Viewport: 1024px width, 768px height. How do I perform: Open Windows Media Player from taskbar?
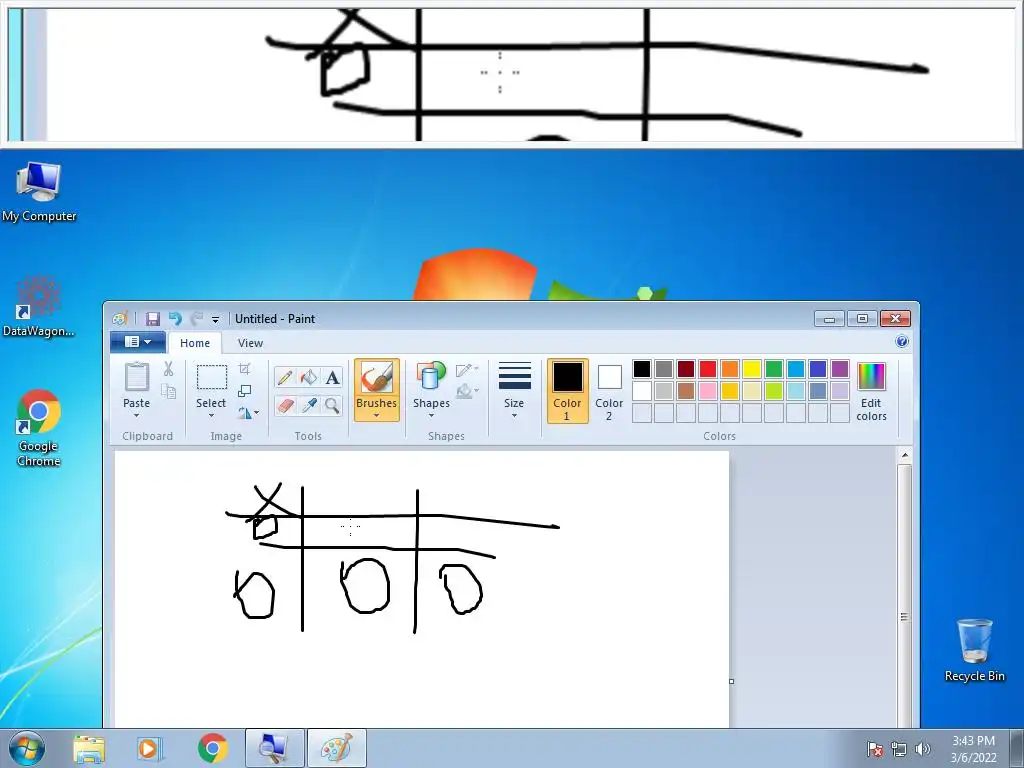coord(149,748)
